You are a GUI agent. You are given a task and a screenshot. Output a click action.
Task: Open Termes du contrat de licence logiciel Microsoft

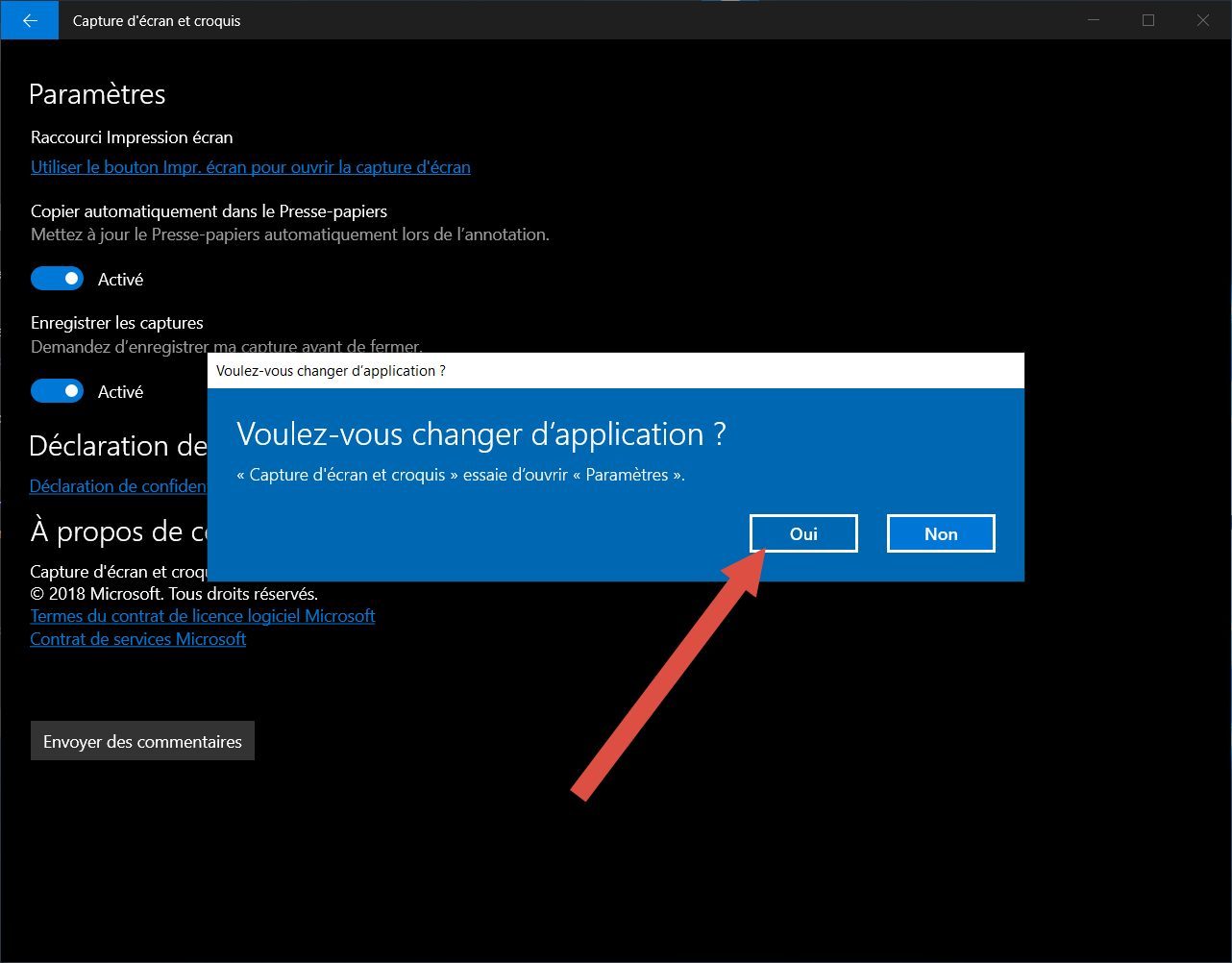point(203,616)
